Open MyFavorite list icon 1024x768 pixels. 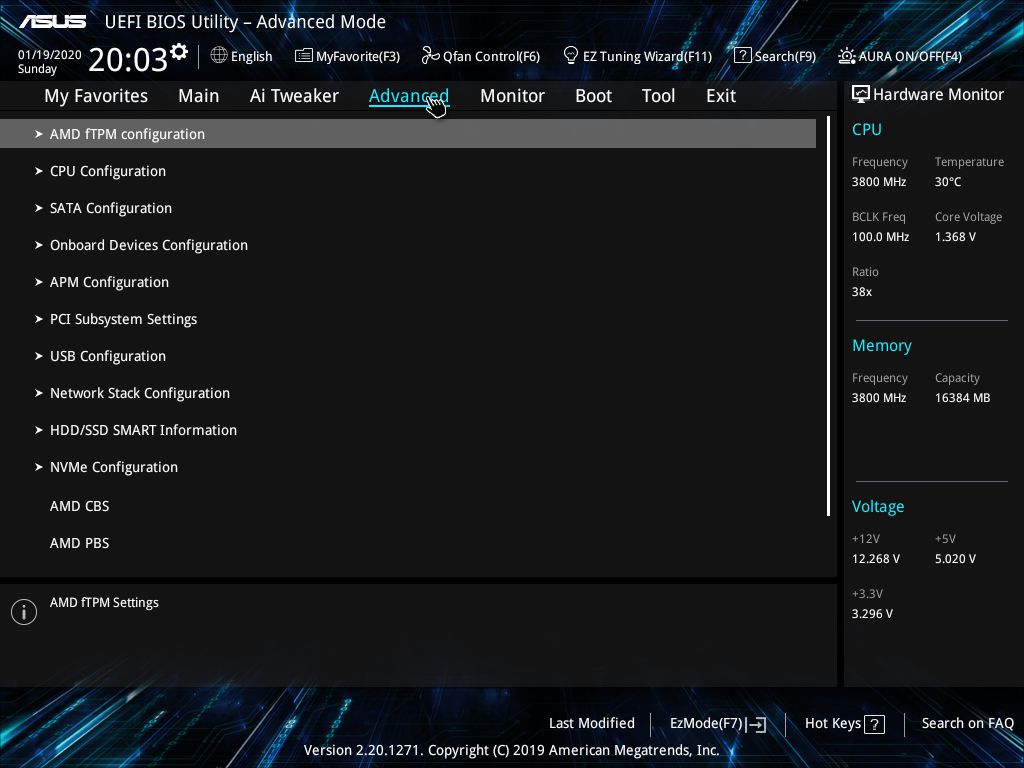[x=304, y=56]
